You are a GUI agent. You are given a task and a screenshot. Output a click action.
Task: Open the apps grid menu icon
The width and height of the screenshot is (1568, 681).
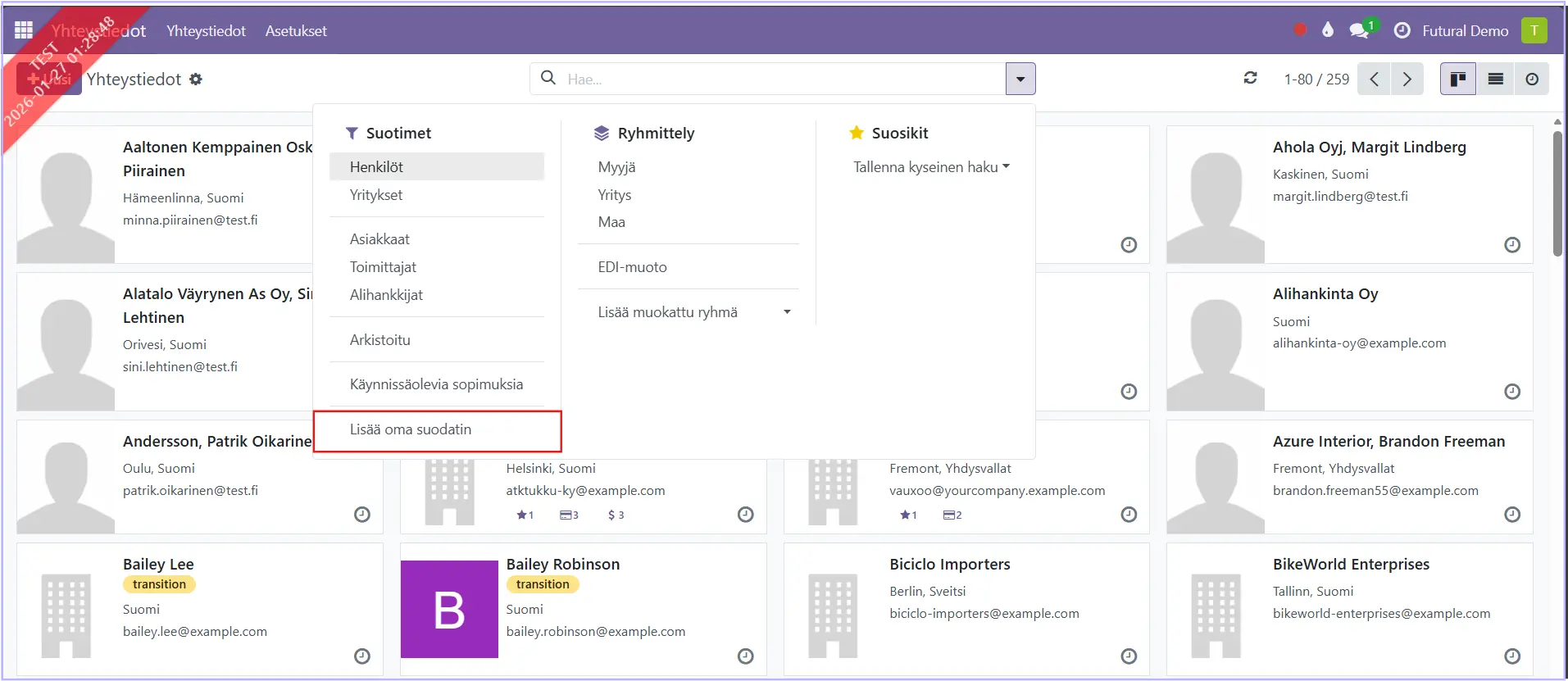pos(24,30)
